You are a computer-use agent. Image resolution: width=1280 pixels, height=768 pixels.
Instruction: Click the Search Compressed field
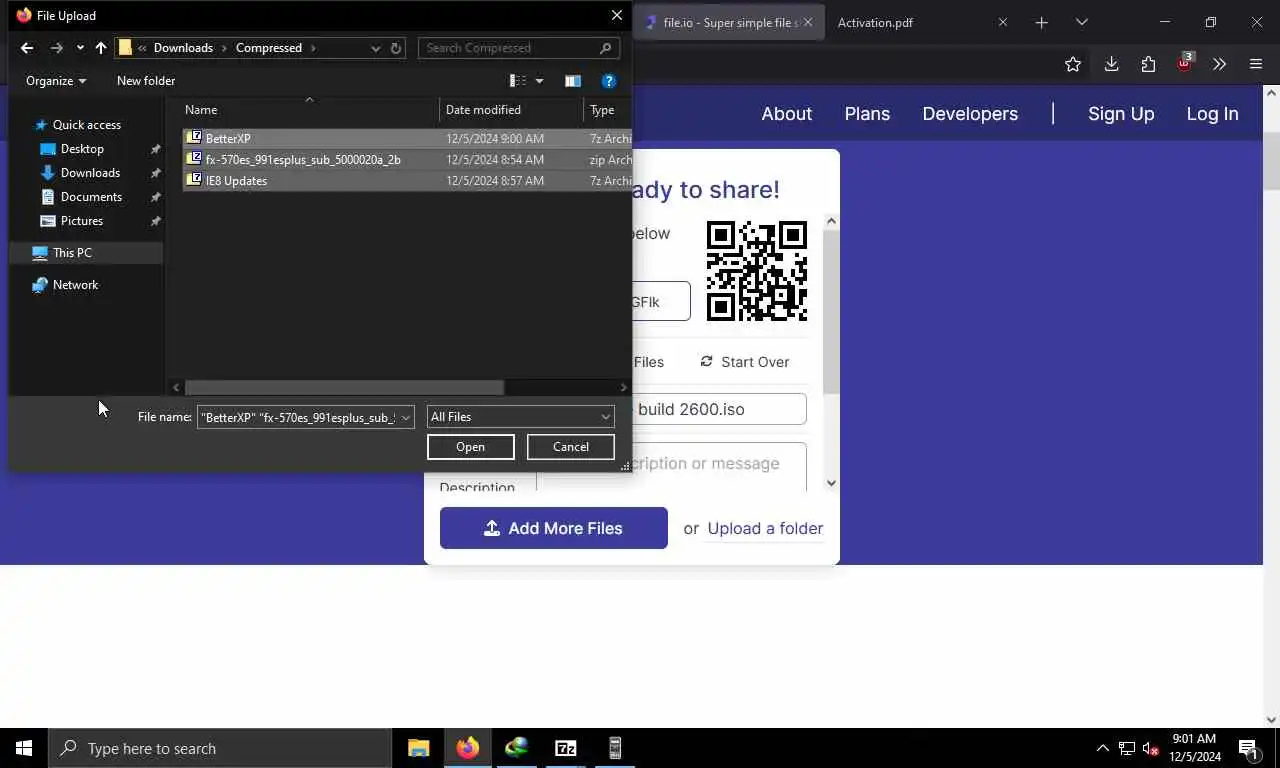point(518,48)
